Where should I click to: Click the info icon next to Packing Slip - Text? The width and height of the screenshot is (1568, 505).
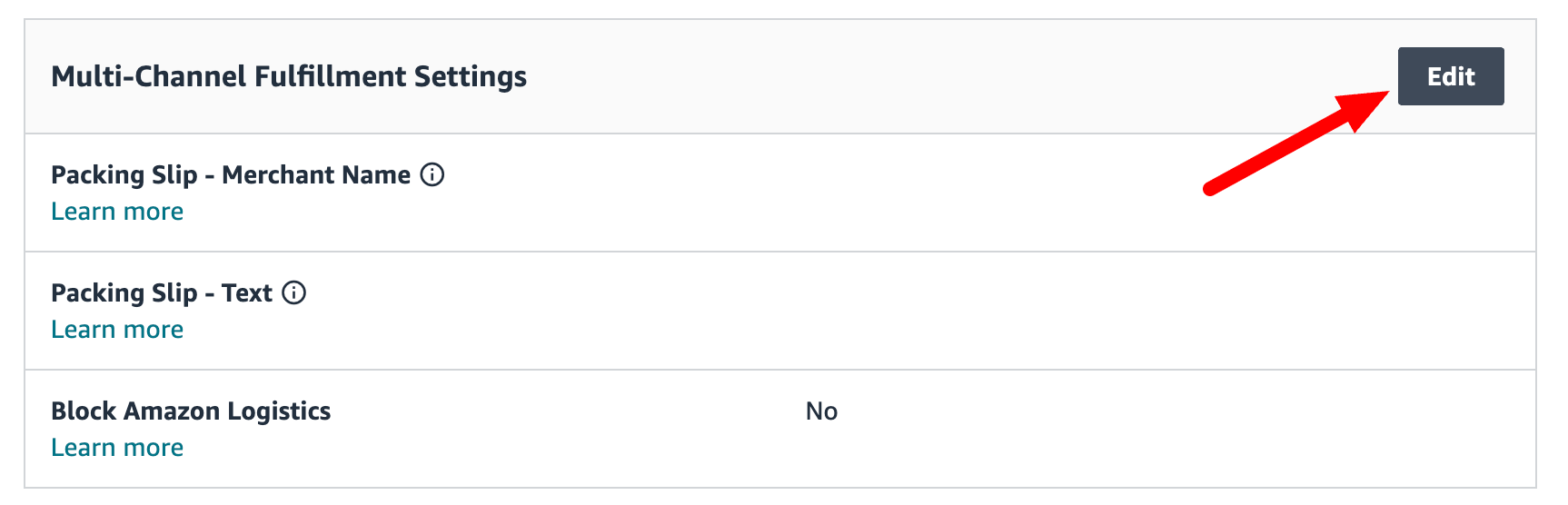tap(294, 292)
